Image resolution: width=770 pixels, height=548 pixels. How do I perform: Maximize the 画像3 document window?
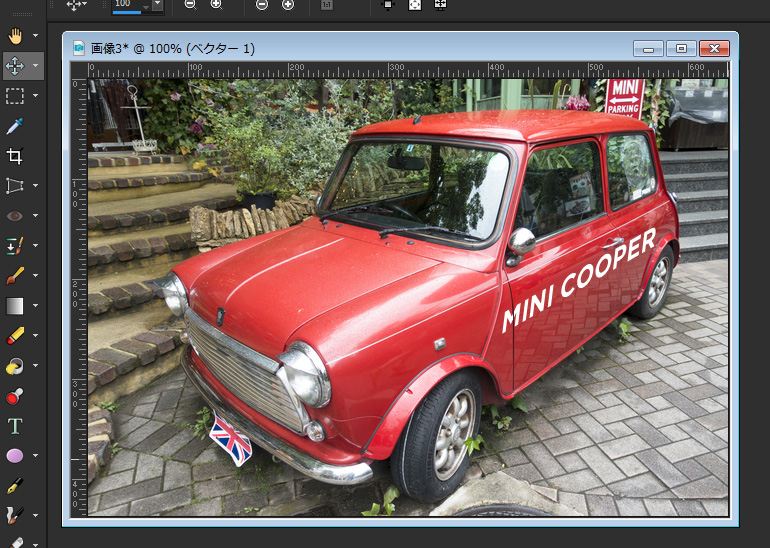coord(681,49)
